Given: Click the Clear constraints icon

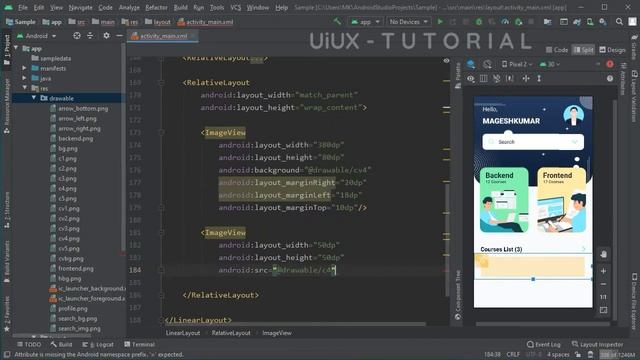Looking at the screenshot, I should pyautogui.click(x=496, y=78).
